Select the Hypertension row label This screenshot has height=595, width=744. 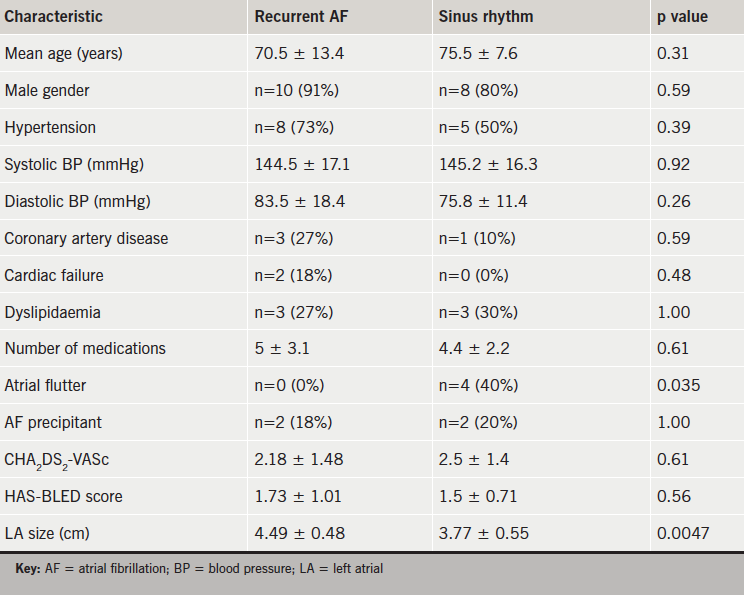[50, 127]
